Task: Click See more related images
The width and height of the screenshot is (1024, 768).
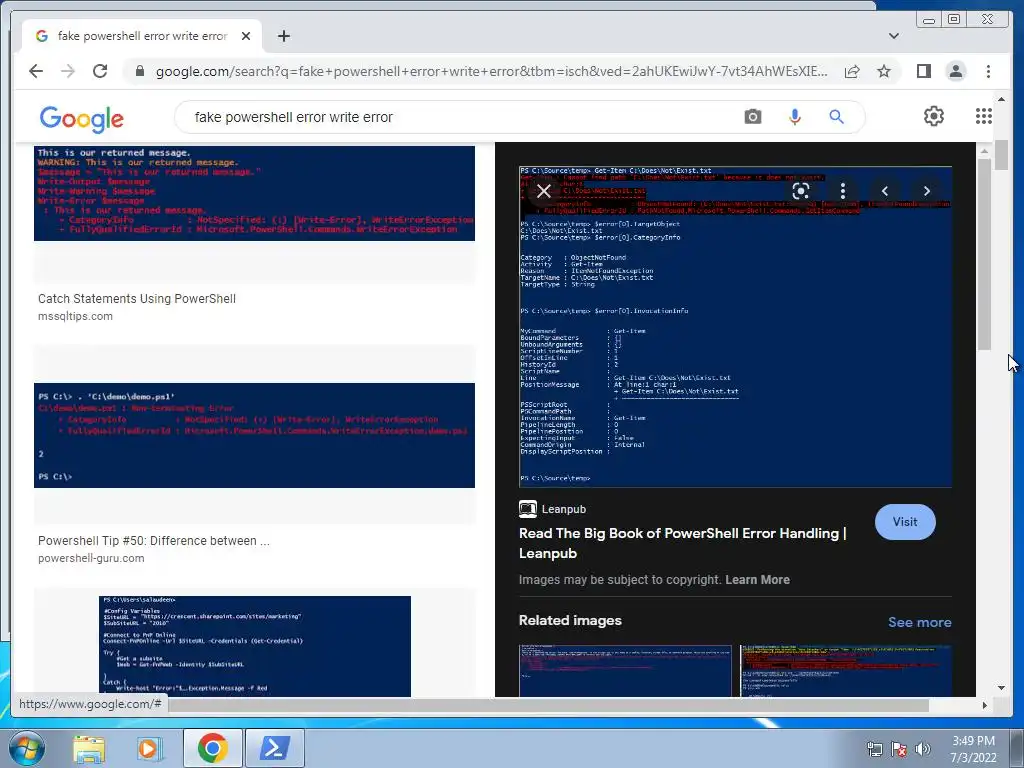Action: pos(919,622)
